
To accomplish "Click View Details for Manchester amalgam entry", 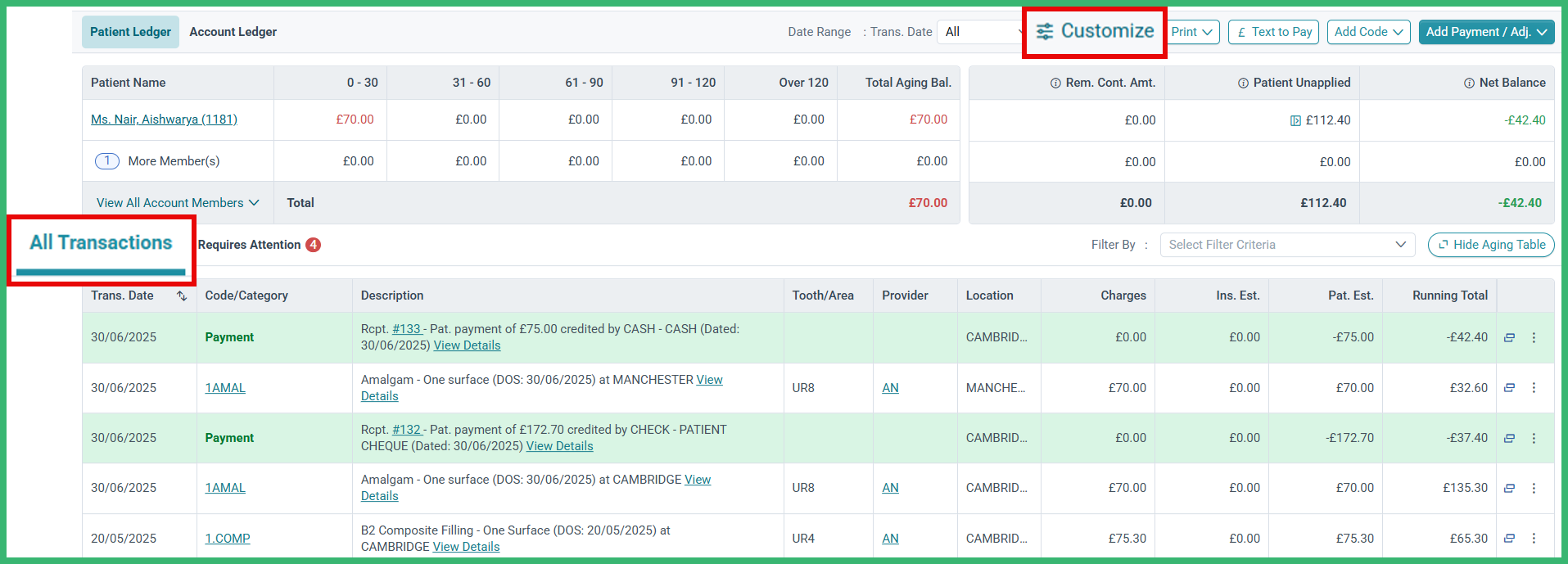I will click(709, 380).
